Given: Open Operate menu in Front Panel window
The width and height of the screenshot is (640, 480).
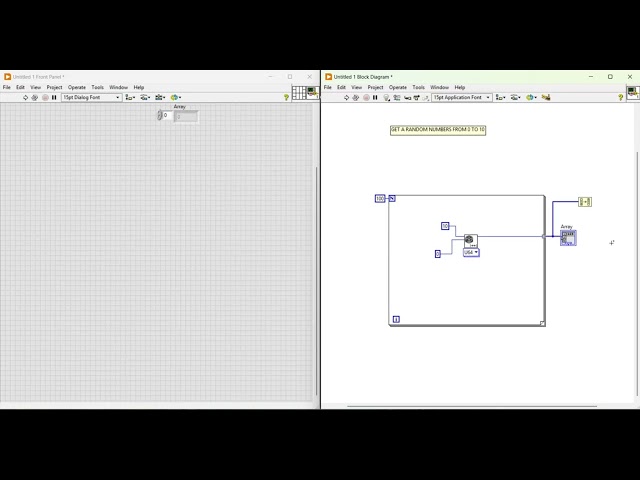Looking at the screenshot, I should coord(77,87).
